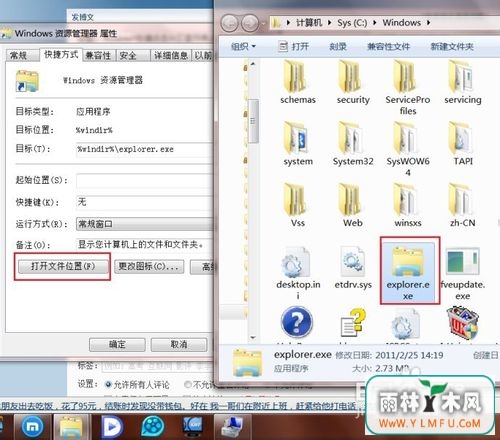
Task: Open the monitor app icon on taskbar
Action: click(x=193, y=426)
